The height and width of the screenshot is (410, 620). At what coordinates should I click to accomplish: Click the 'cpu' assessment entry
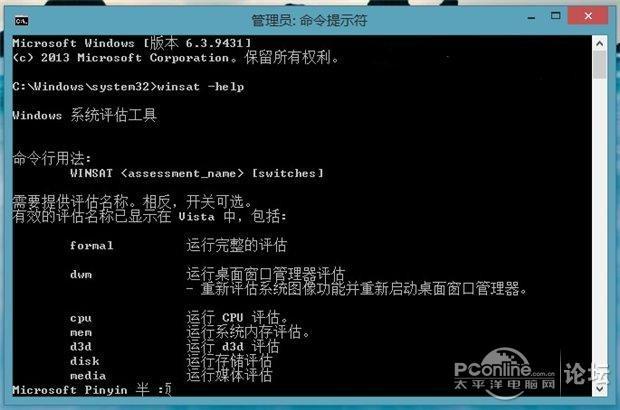point(81,318)
